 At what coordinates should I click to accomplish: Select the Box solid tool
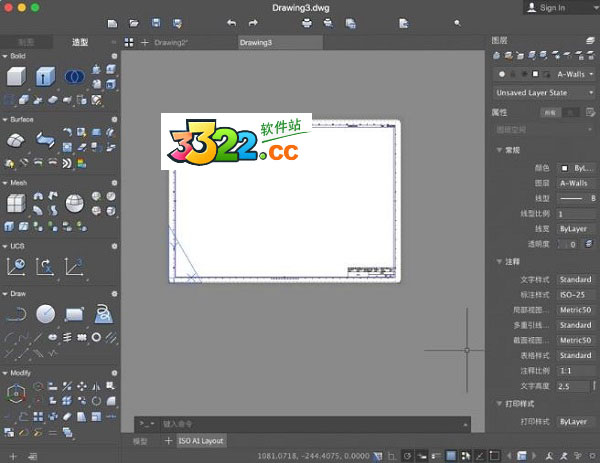point(17,76)
